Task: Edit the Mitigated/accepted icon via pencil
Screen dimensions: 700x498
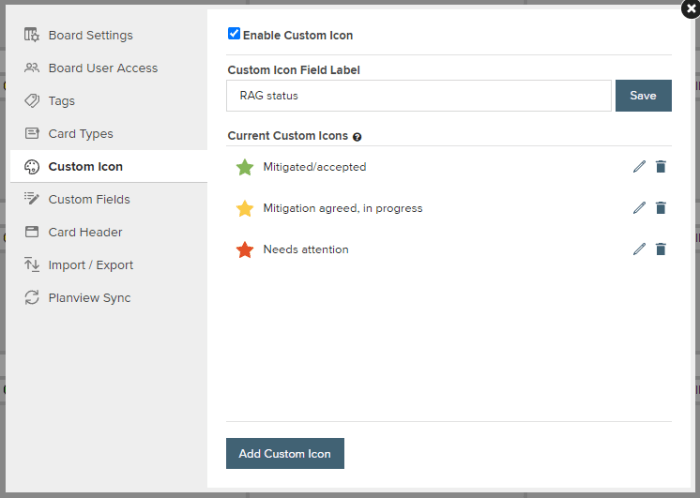Action: point(639,167)
